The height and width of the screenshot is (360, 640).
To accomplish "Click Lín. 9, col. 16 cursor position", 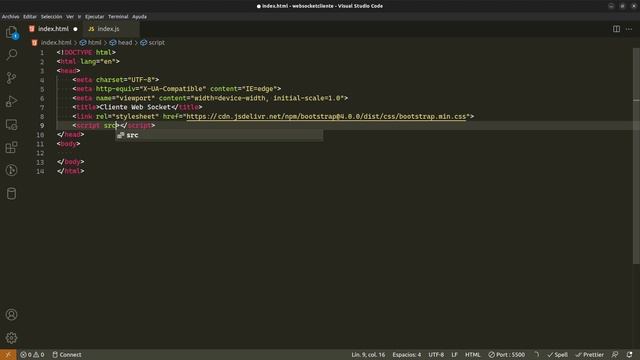I will [368, 355].
